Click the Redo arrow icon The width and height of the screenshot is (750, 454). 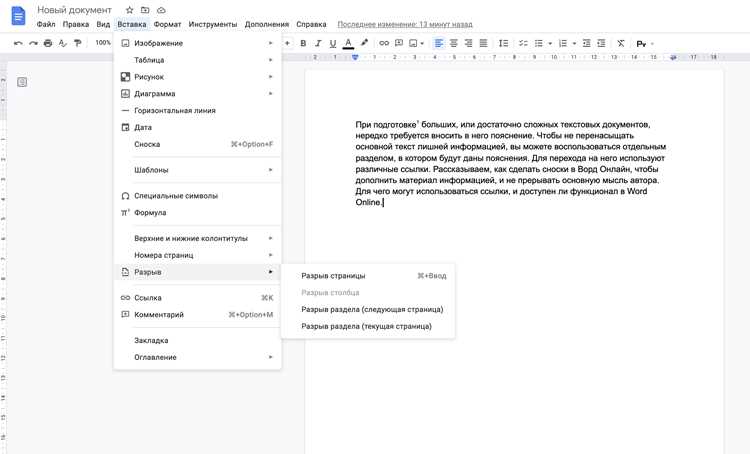(33, 43)
